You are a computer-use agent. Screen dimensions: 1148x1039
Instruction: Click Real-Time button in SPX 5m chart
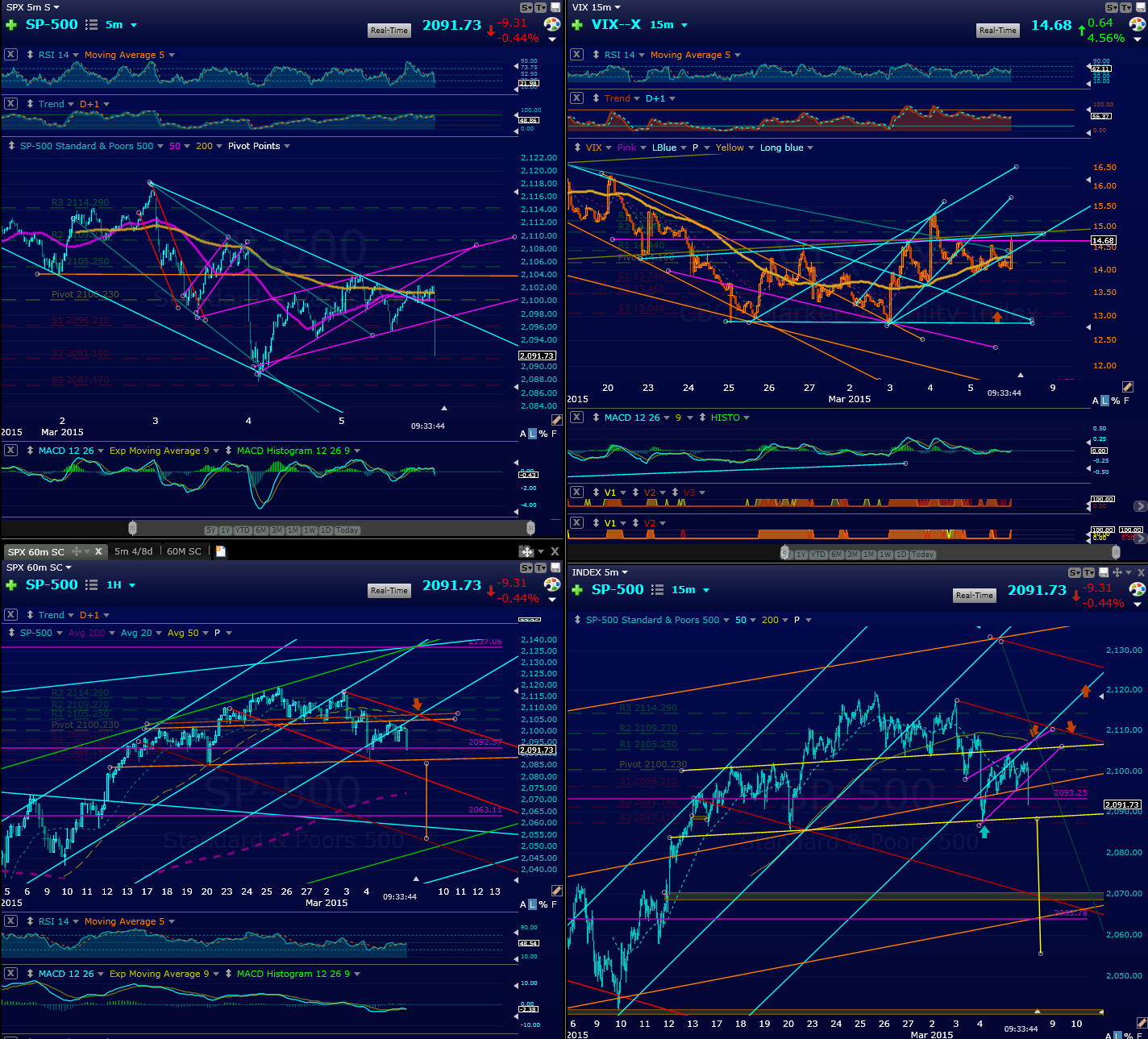click(389, 31)
